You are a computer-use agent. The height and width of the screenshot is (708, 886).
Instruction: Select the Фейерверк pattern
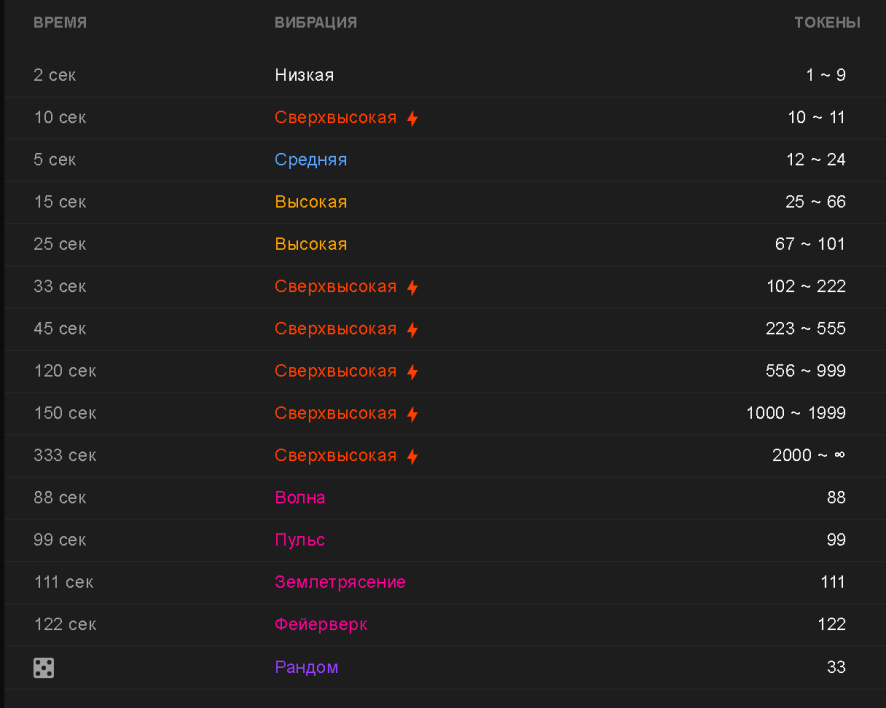(x=321, y=624)
